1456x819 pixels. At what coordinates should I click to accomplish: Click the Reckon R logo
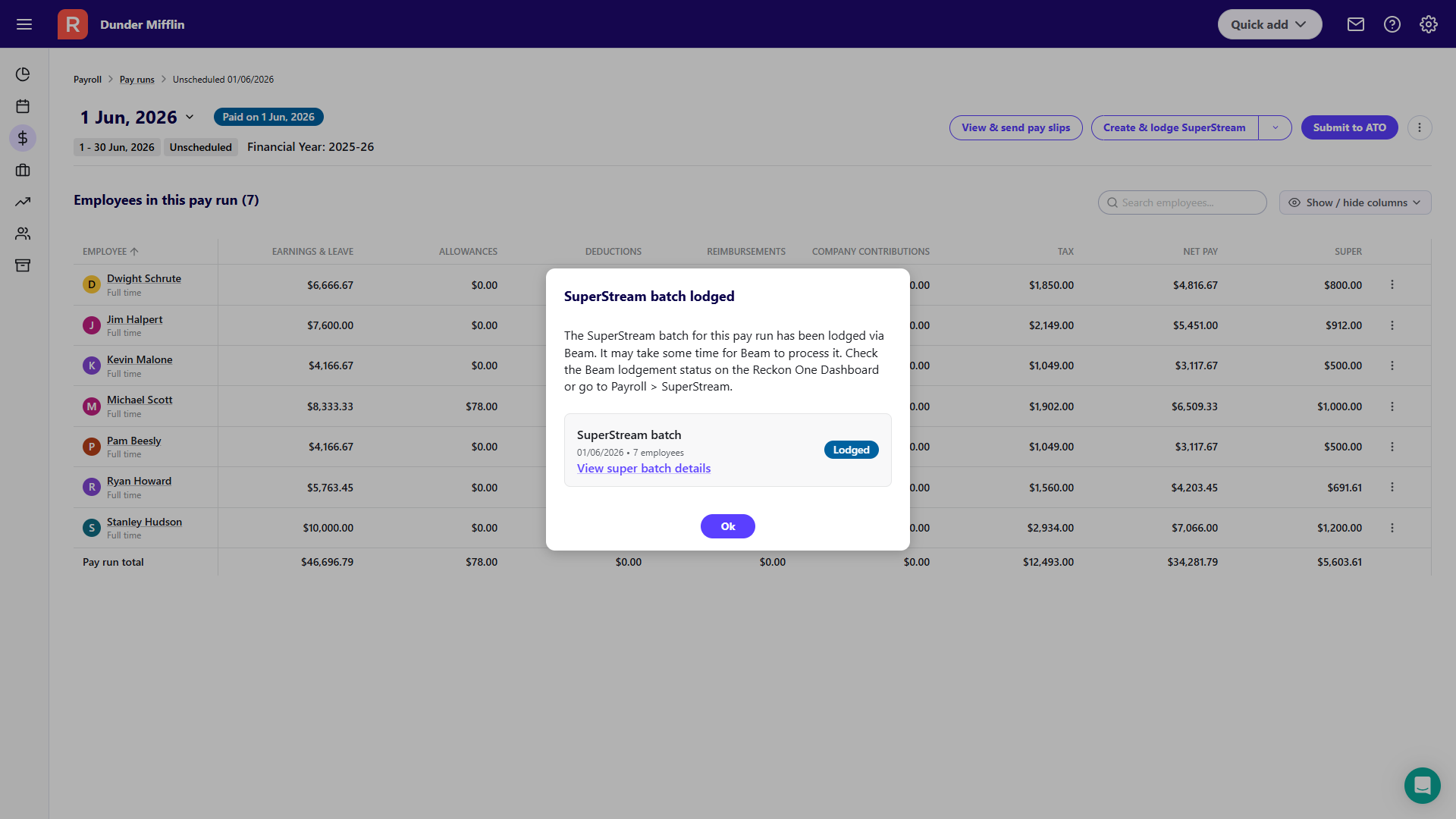tap(73, 24)
